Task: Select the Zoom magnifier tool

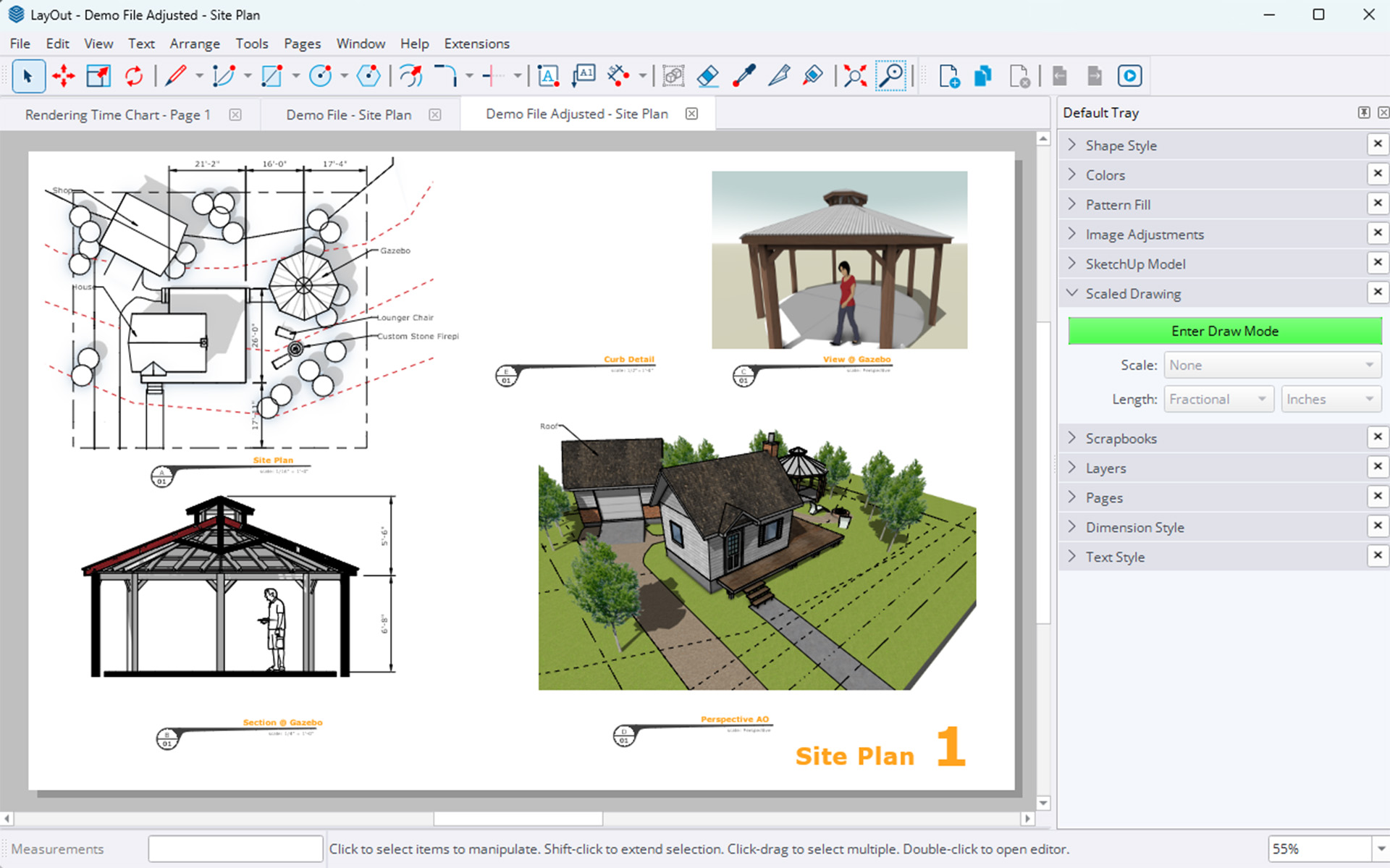Action: click(x=890, y=76)
